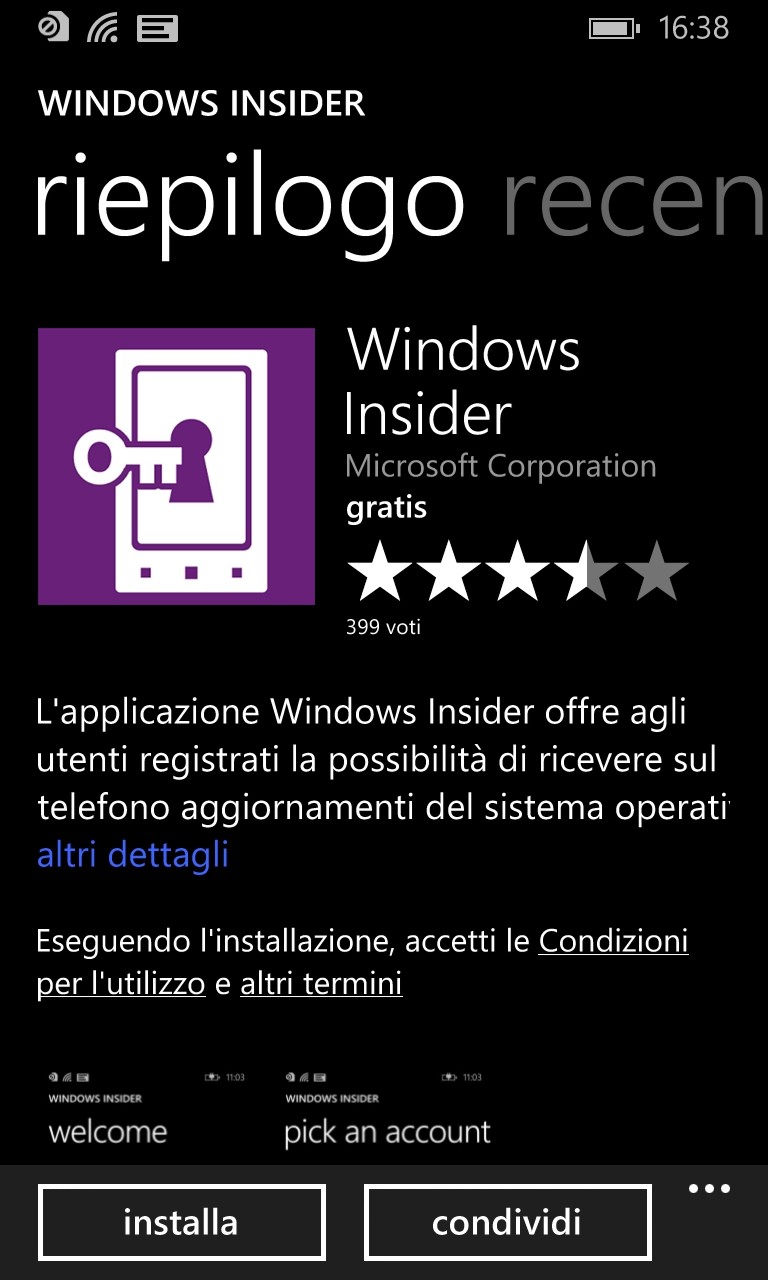Tap the Windows Insider app title text
This screenshot has width=768, height=1280.
(463, 383)
